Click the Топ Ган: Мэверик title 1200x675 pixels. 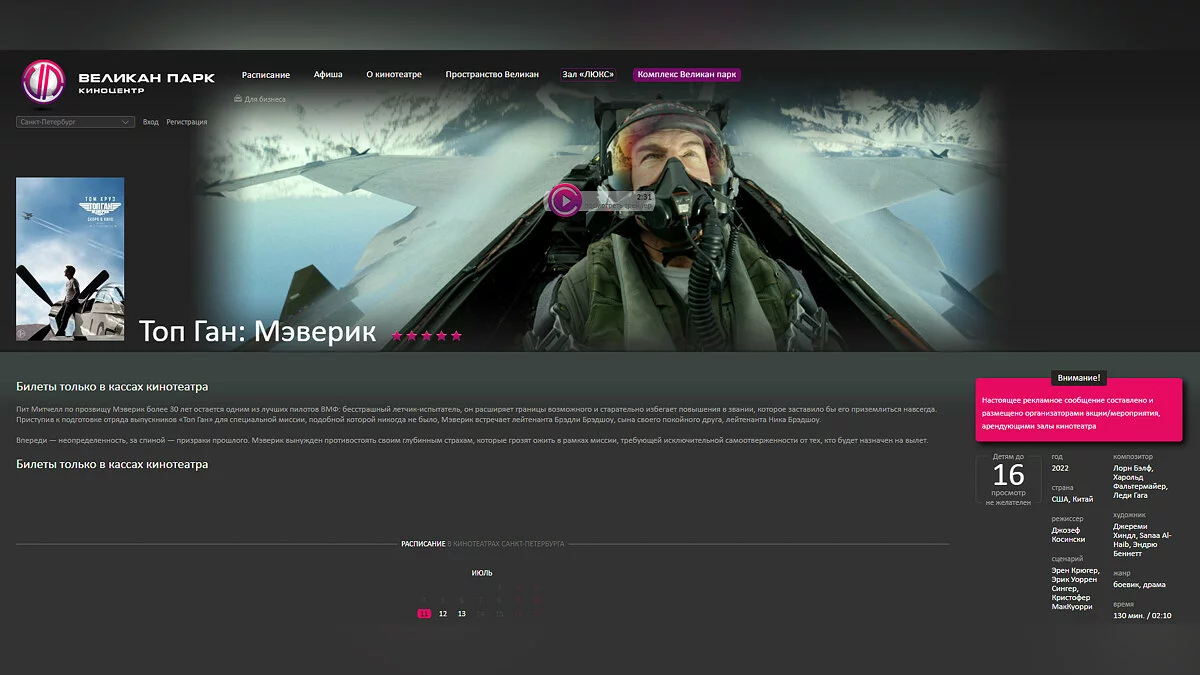(x=258, y=332)
